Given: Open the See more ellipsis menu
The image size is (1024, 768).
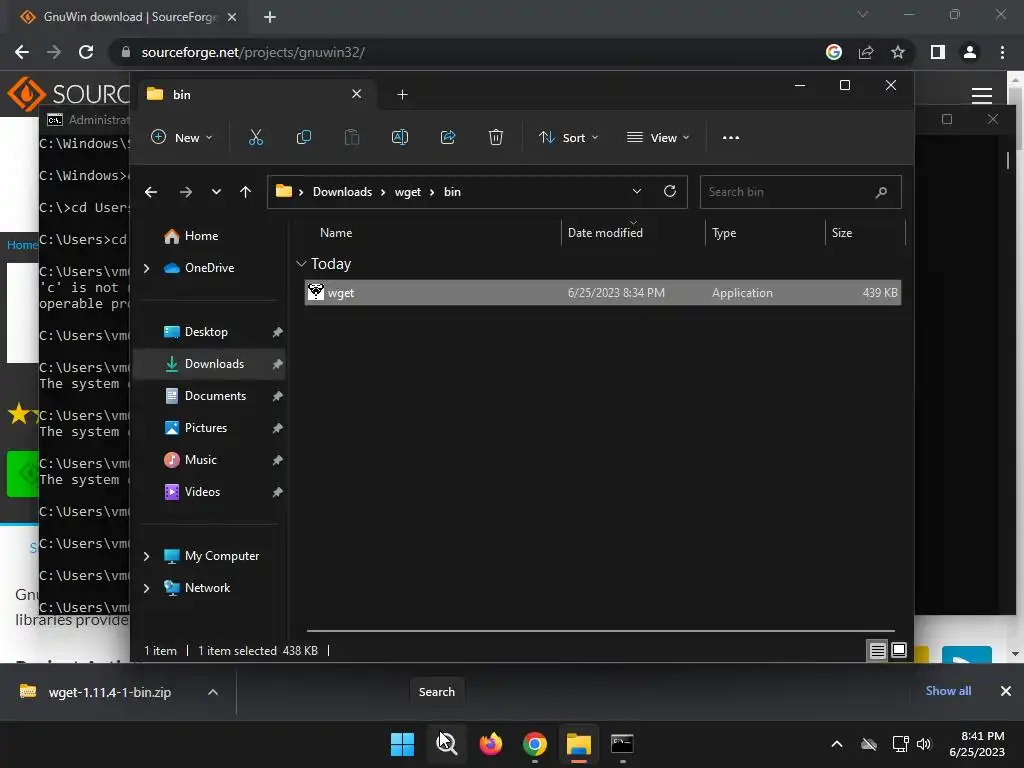Looking at the screenshot, I should click(x=731, y=138).
